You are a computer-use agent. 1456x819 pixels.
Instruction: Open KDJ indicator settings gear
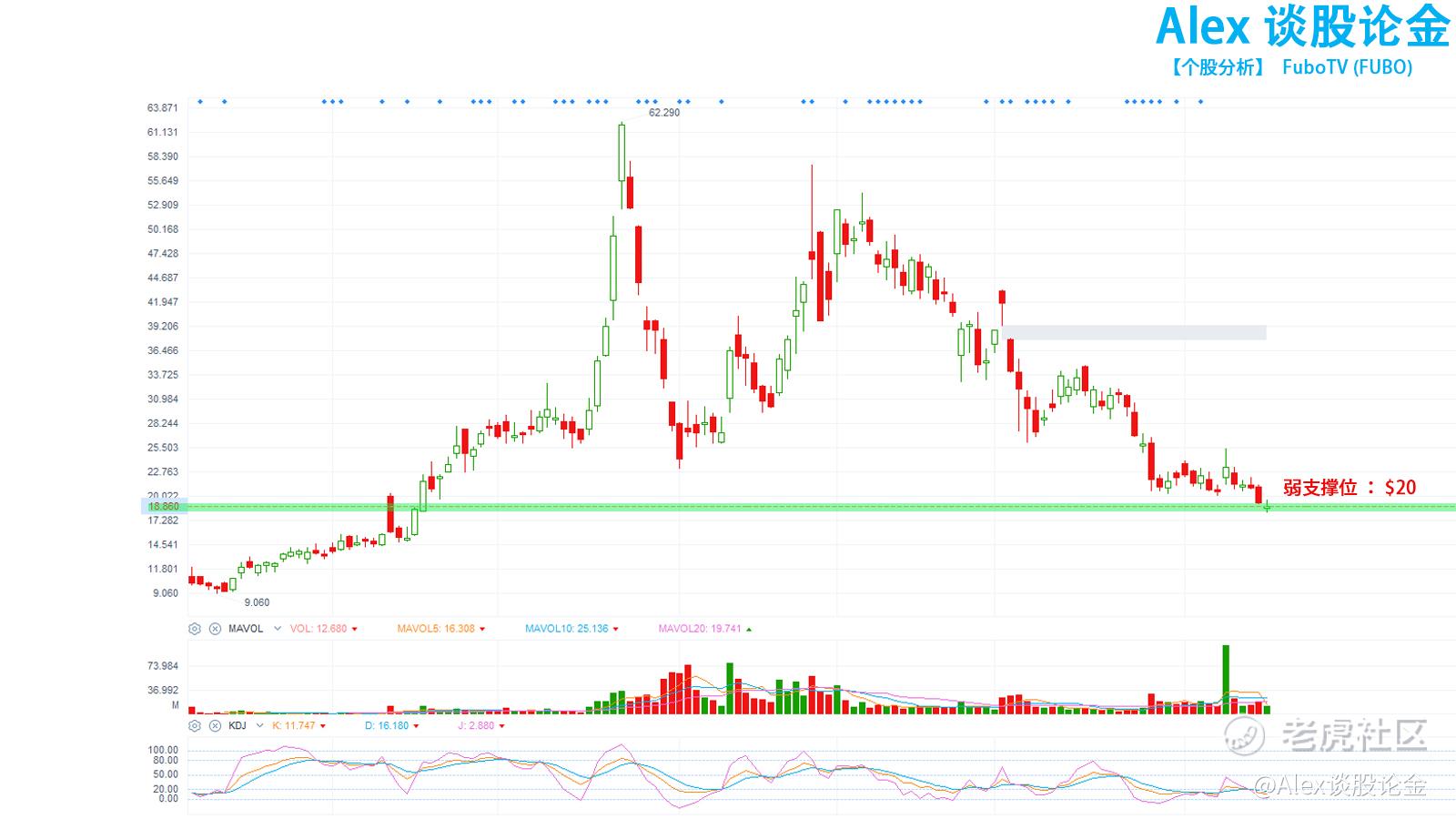point(194,726)
